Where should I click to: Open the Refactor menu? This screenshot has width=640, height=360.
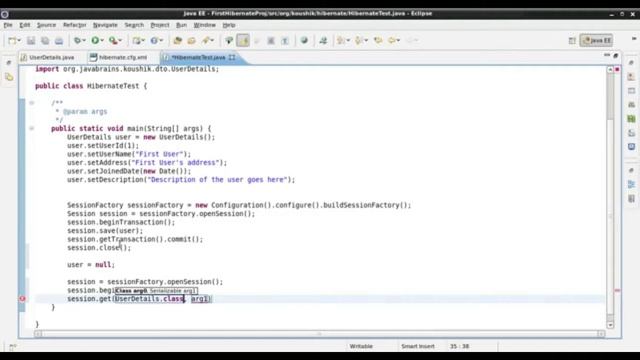click(74, 25)
